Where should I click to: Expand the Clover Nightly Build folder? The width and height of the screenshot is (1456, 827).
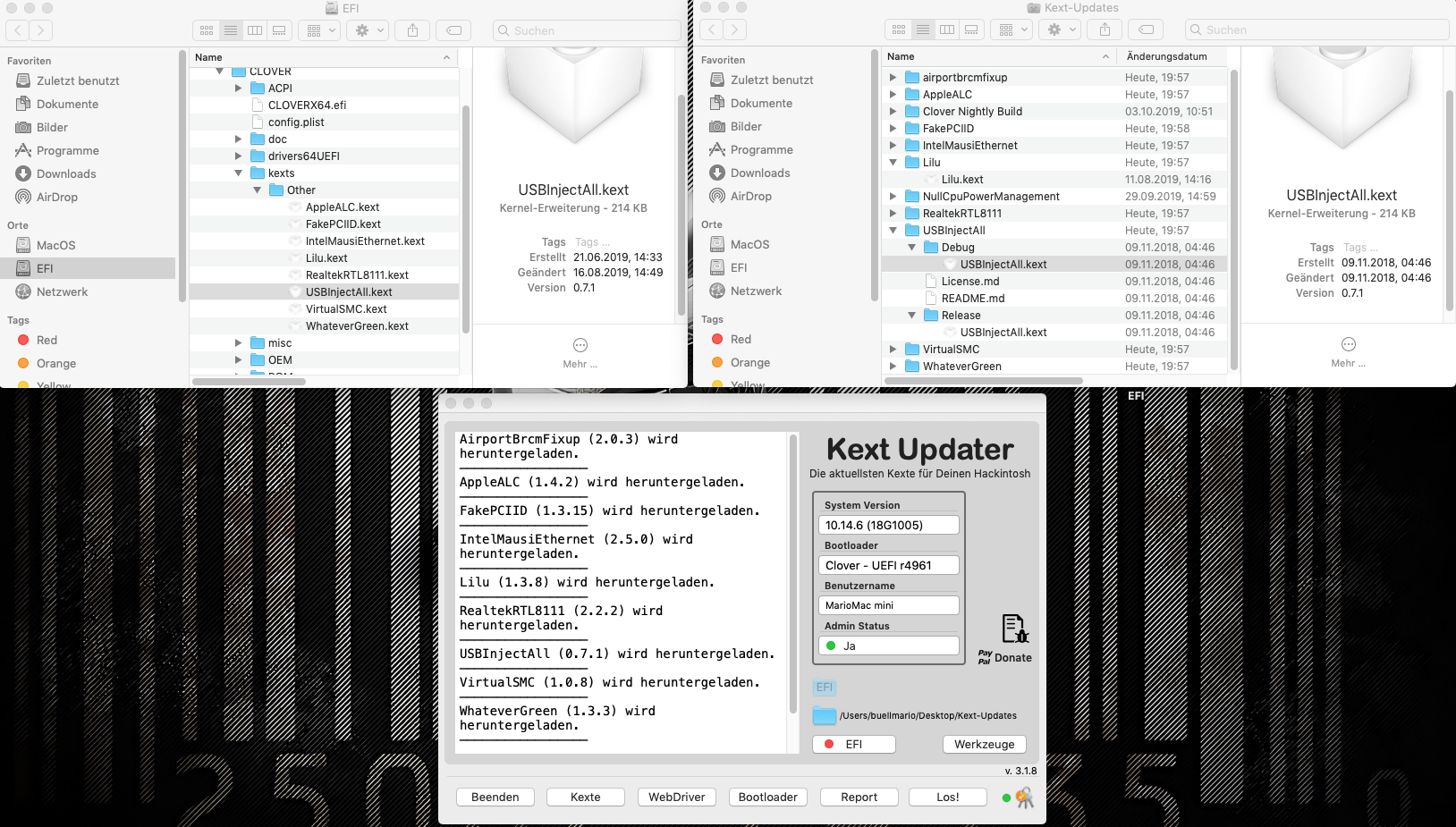tap(893, 112)
